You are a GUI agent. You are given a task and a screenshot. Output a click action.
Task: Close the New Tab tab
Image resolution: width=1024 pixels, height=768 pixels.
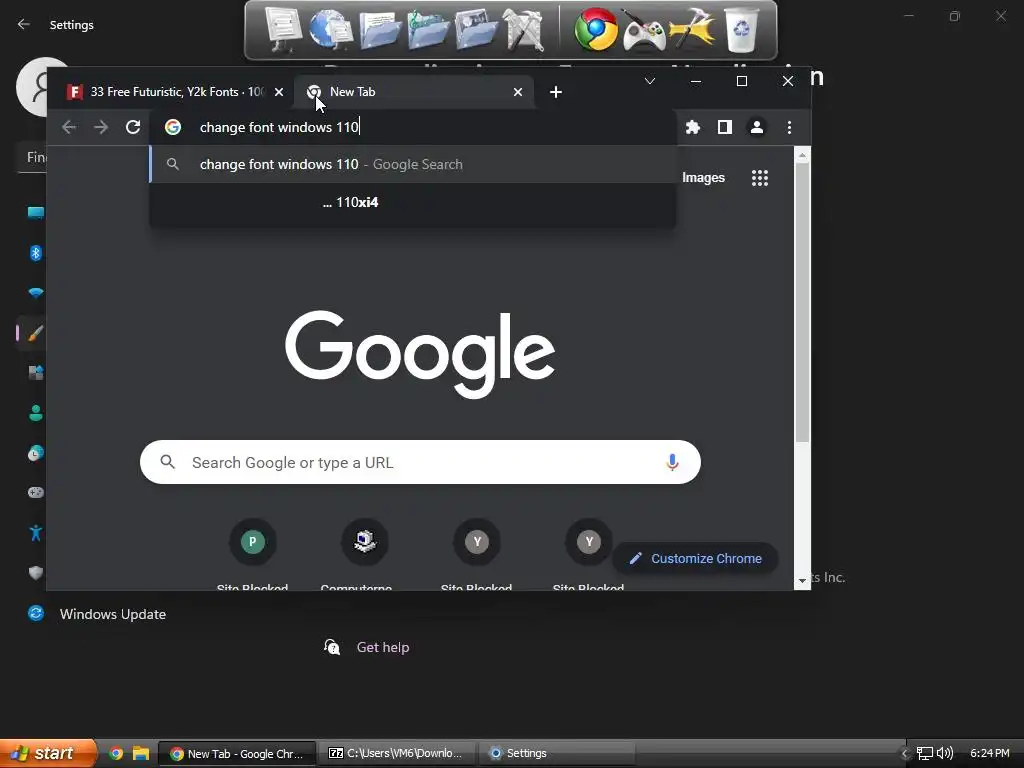click(518, 92)
